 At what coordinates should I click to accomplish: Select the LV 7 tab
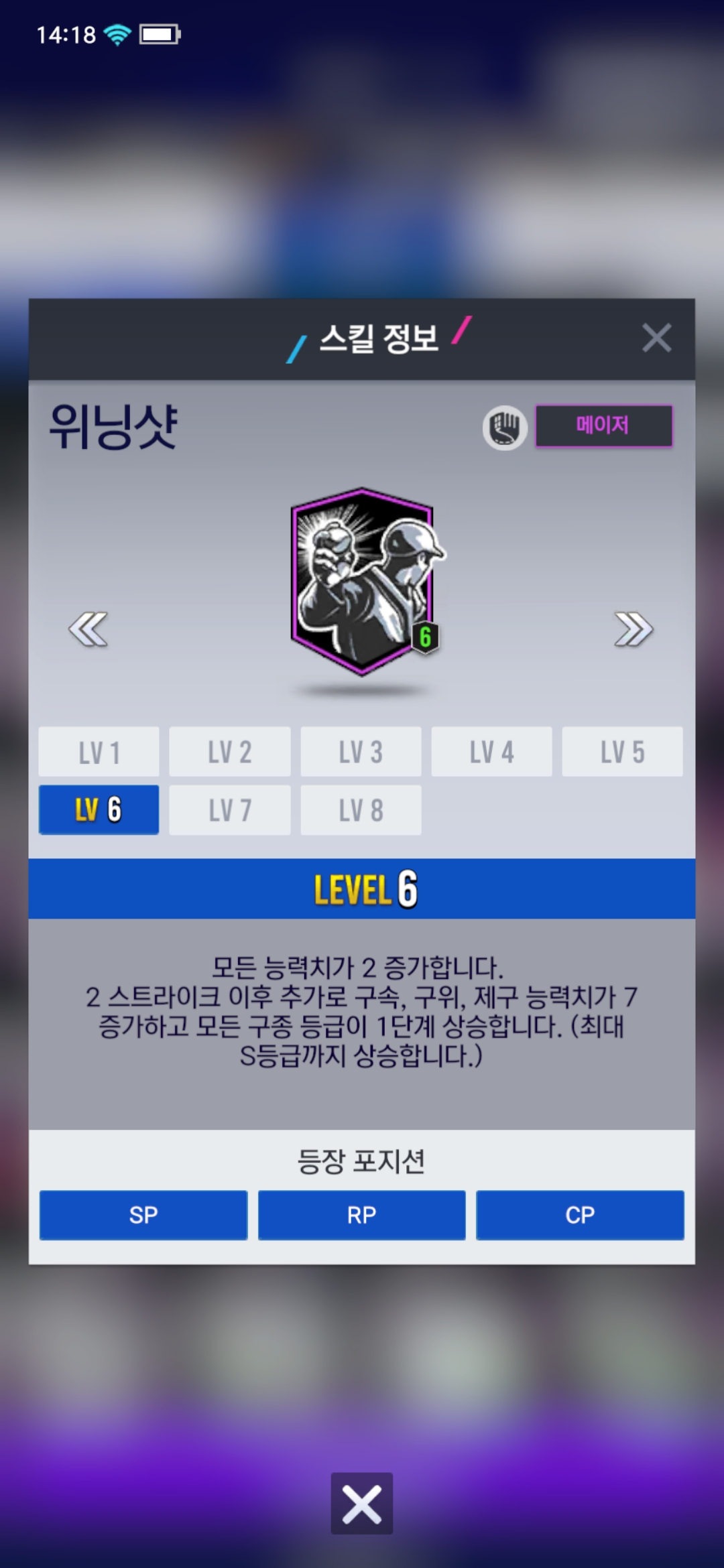(x=230, y=810)
